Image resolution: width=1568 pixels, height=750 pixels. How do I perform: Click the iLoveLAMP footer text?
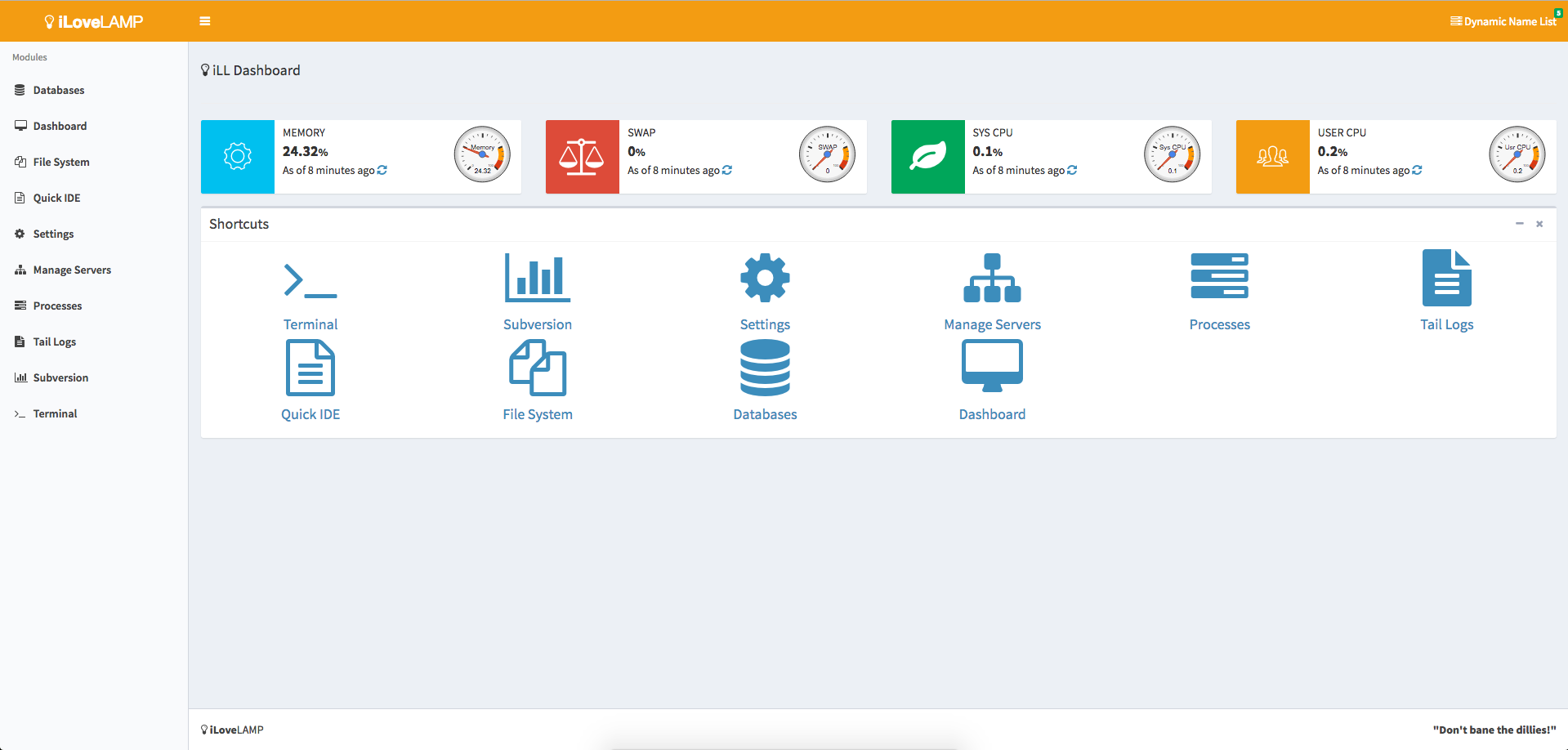232,730
